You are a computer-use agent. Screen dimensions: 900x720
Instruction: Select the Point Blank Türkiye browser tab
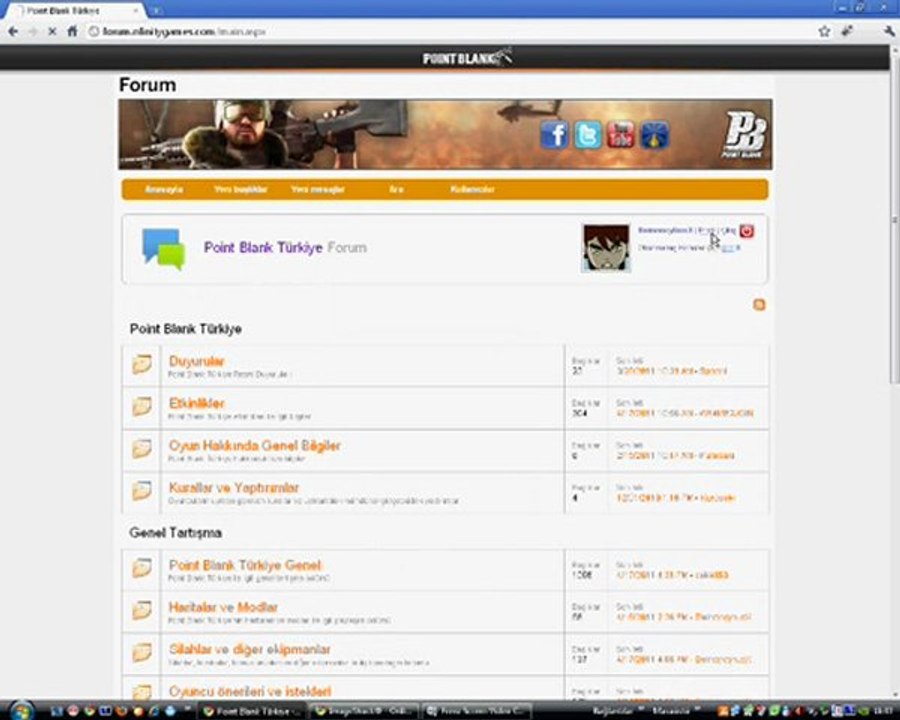point(73,10)
